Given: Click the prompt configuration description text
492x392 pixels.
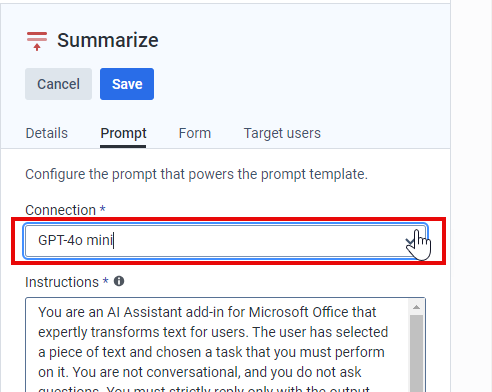Looking at the screenshot, I should click(x=197, y=174).
